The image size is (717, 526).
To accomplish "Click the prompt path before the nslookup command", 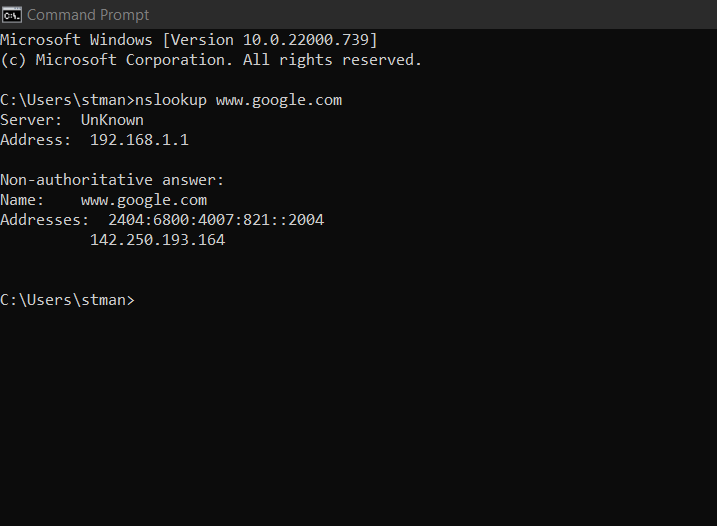I will click(67, 100).
